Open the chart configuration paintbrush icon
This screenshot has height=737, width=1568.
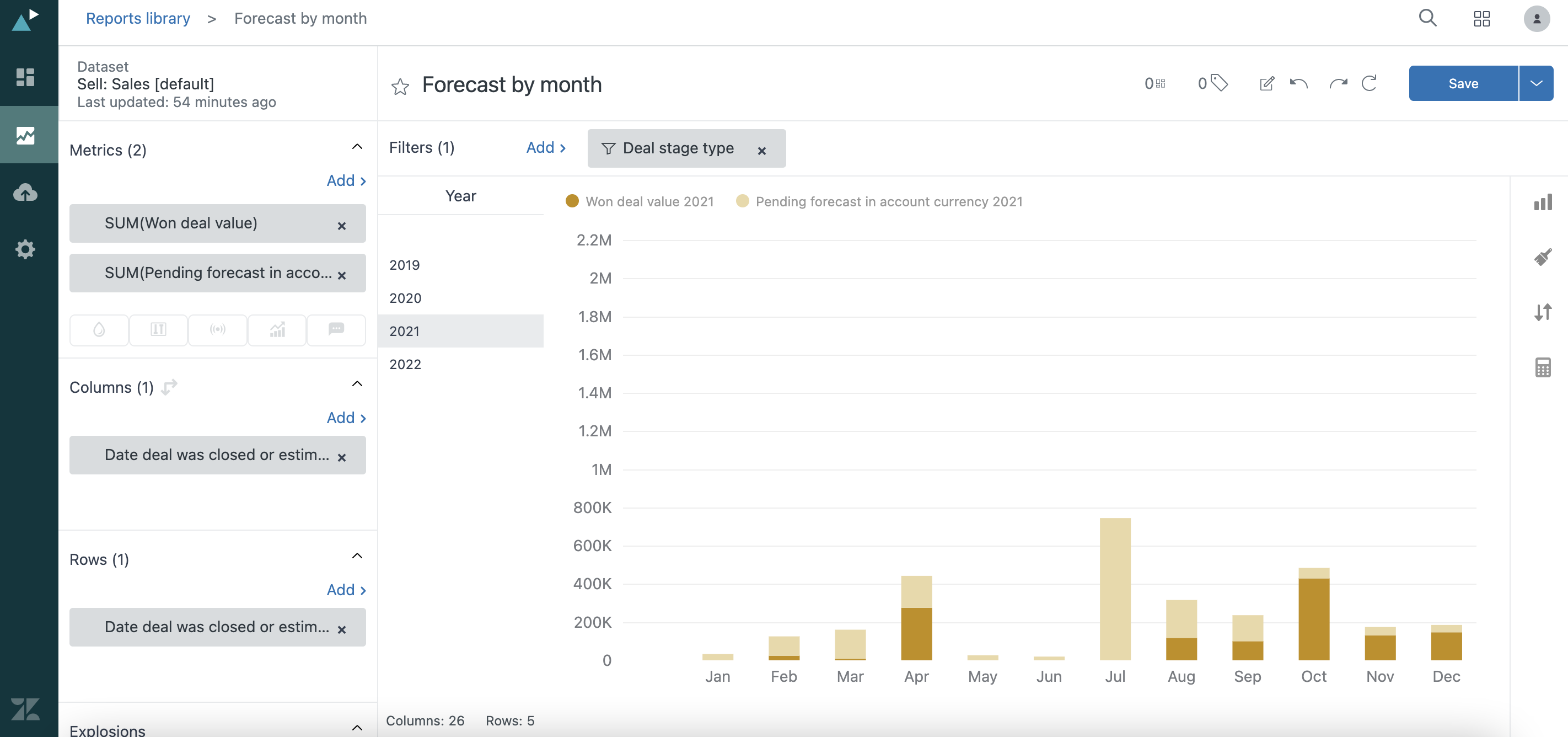(1543, 257)
